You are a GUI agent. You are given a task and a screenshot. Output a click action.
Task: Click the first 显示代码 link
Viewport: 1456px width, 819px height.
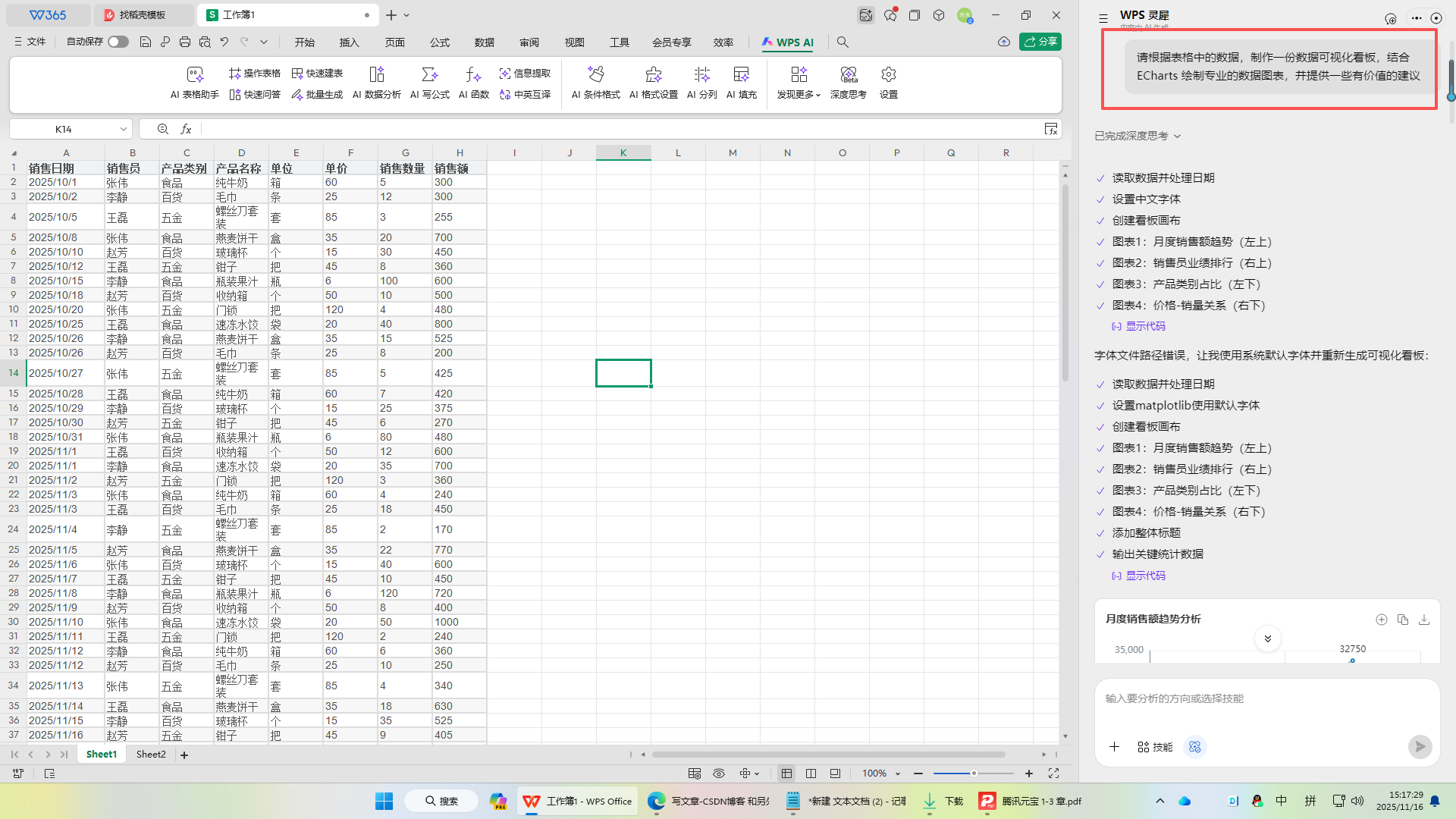[1144, 326]
